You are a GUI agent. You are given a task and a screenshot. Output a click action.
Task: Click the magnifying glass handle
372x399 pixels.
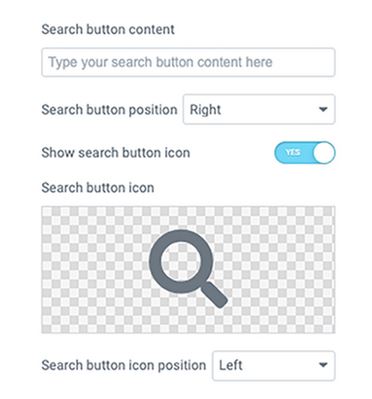215,295
